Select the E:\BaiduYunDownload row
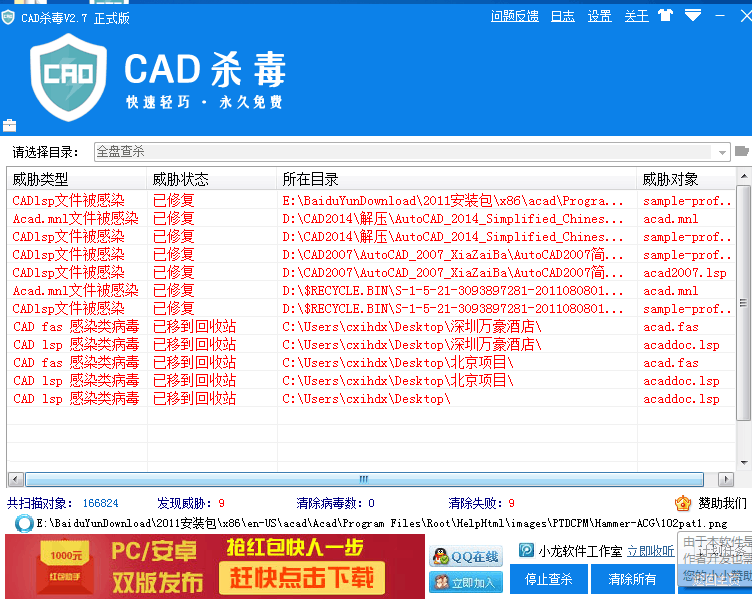Viewport: 752px width, 599px height. pyautogui.click(x=371, y=200)
